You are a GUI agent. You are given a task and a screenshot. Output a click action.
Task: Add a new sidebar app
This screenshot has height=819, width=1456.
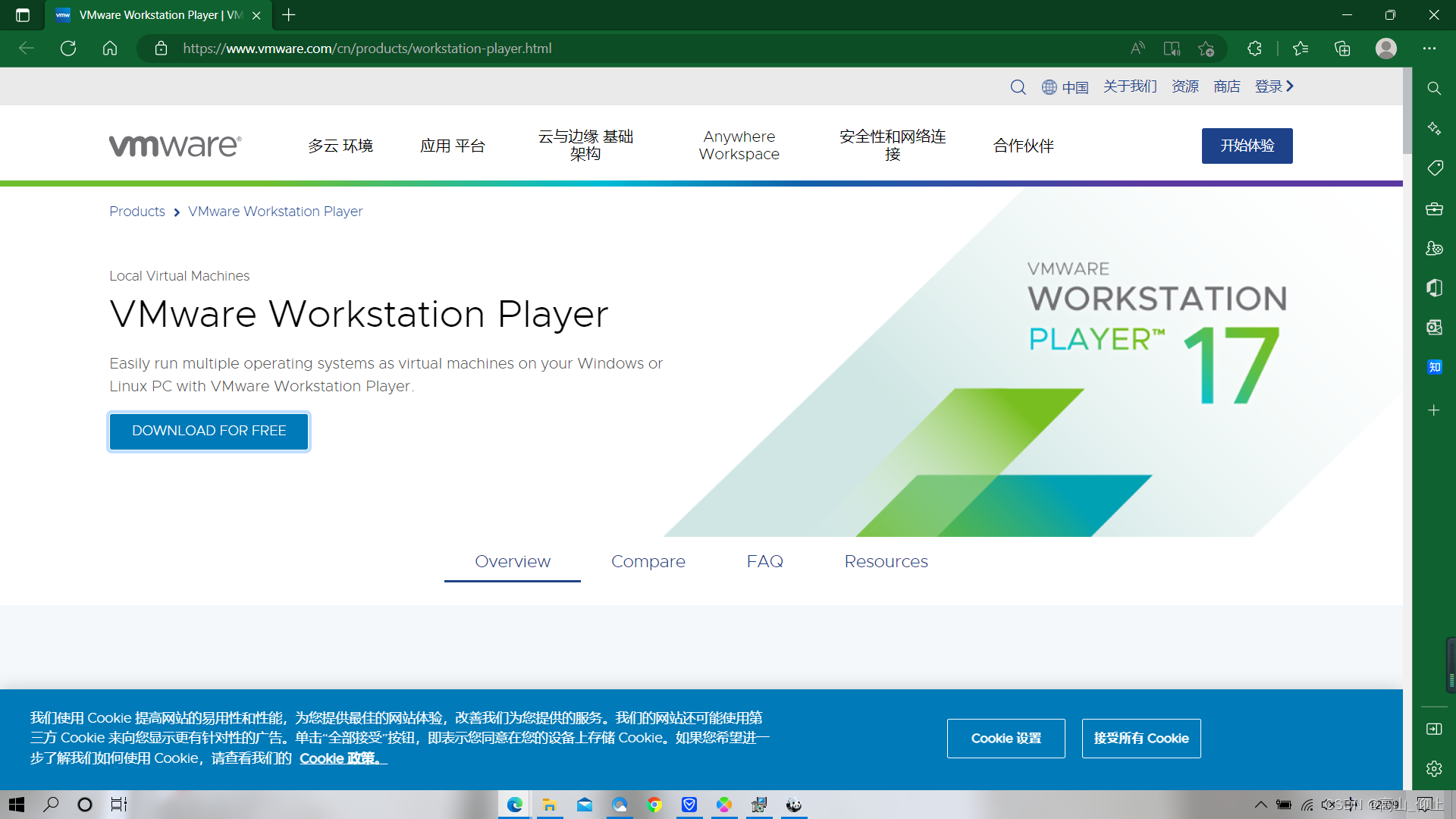(x=1434, y=410)
